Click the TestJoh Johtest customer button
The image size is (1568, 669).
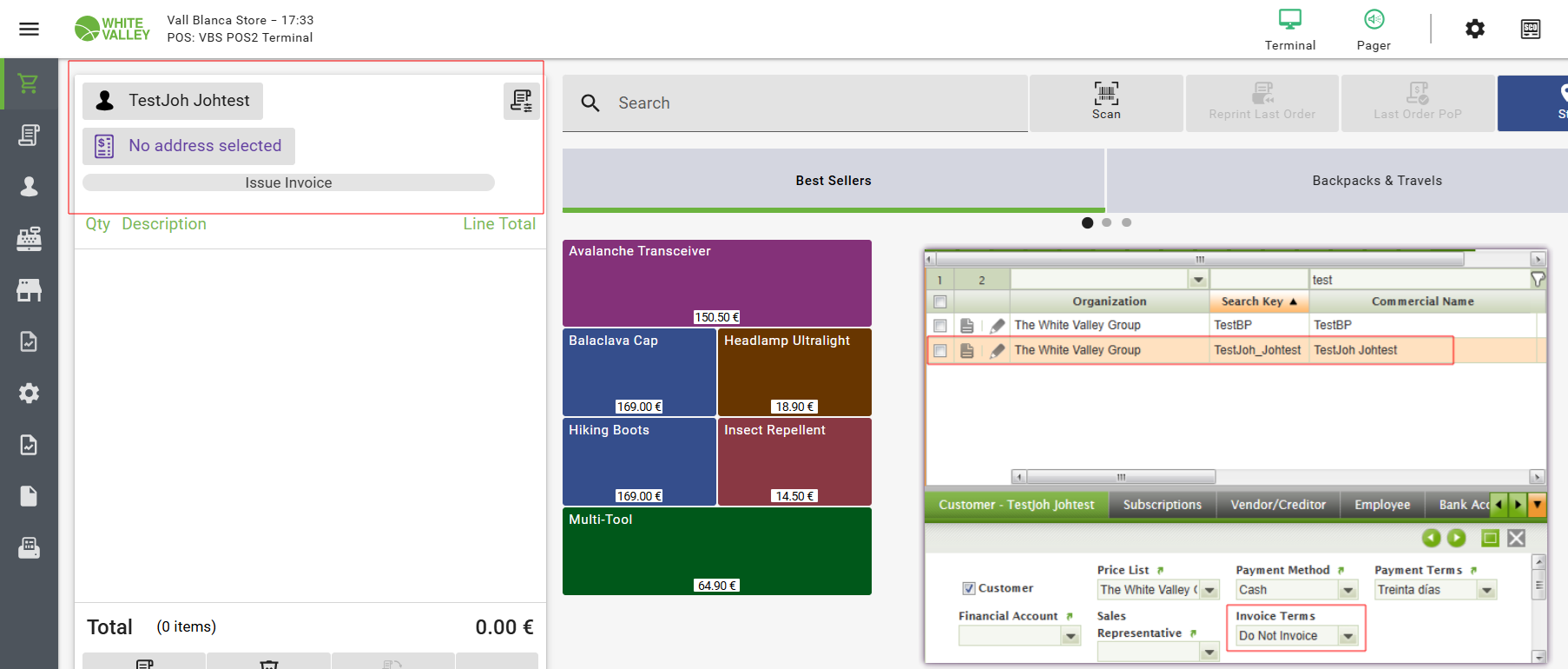tap(173, 101)
